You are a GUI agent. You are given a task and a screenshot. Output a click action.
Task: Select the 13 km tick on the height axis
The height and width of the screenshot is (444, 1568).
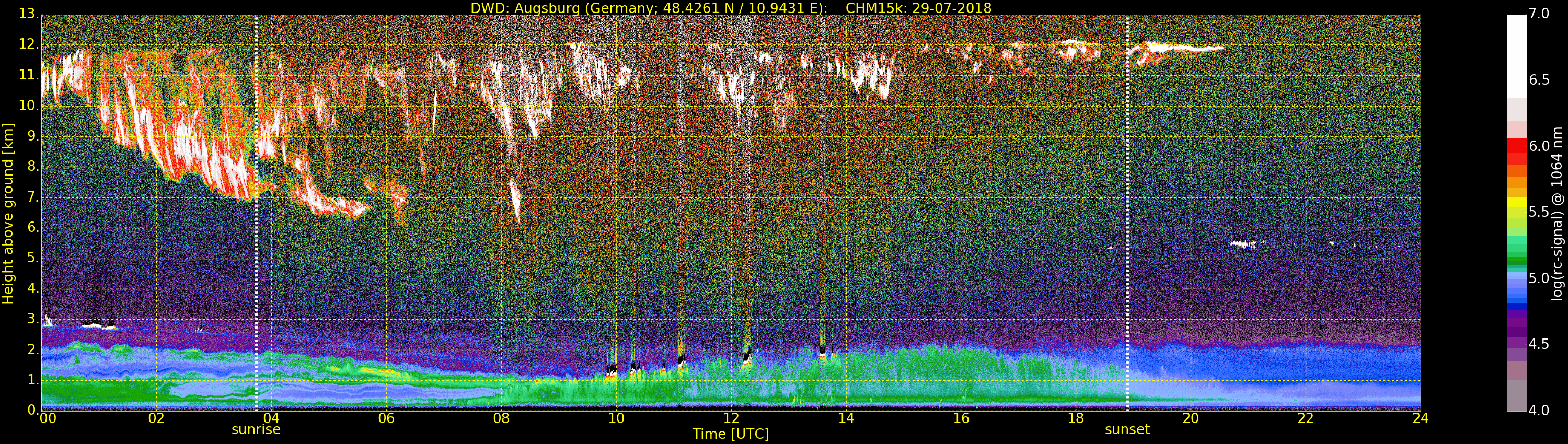[28, 14]
